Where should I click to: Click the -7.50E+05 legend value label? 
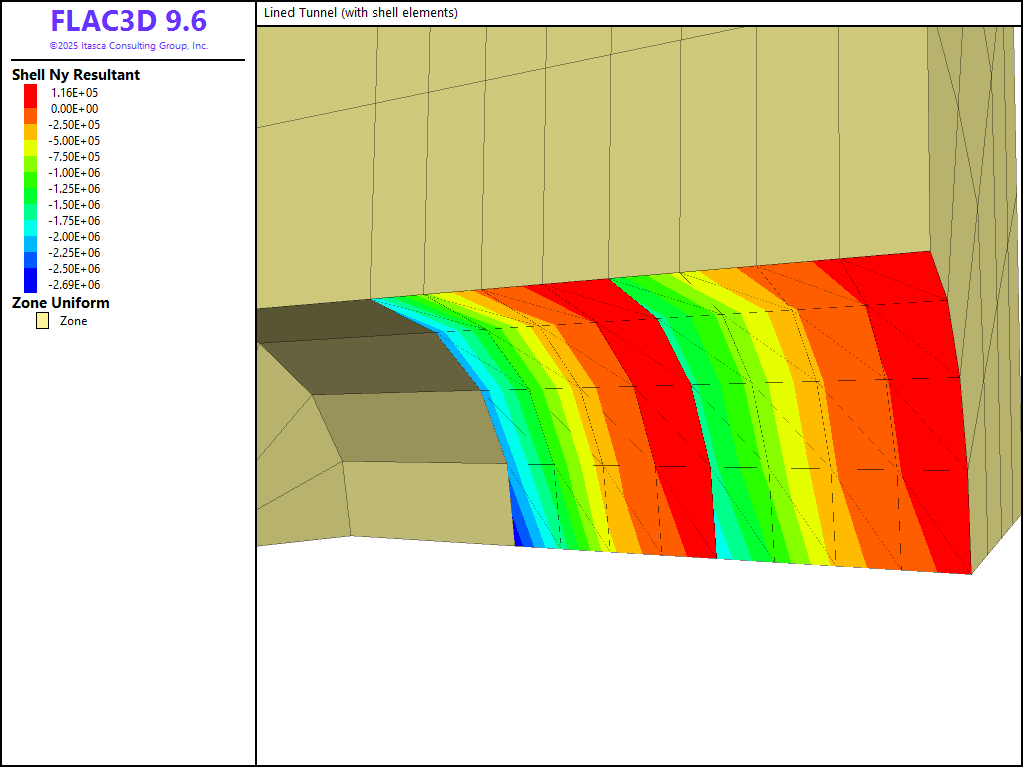[x=75, y=157]
